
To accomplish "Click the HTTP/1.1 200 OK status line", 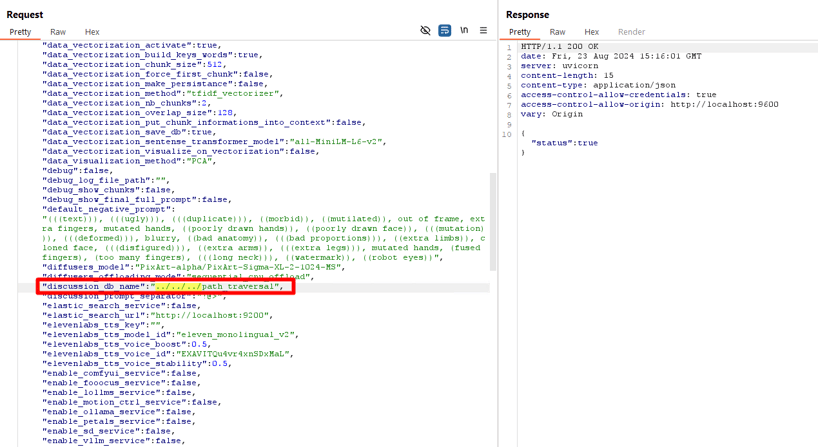I will (x=561, y=47).
